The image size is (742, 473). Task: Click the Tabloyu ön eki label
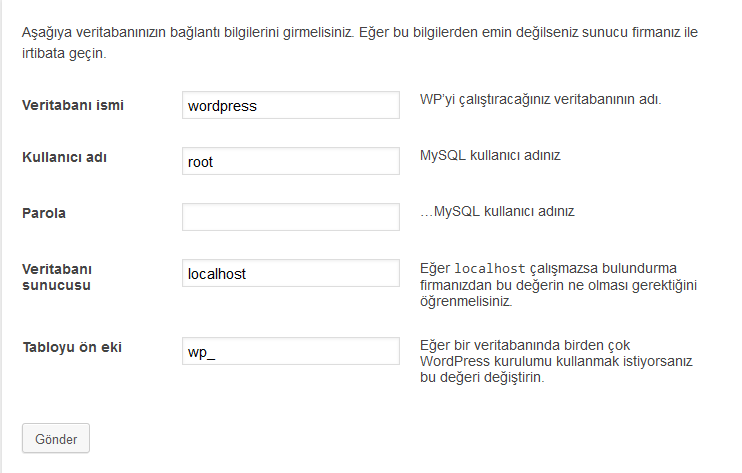click(x=72, y=347)
